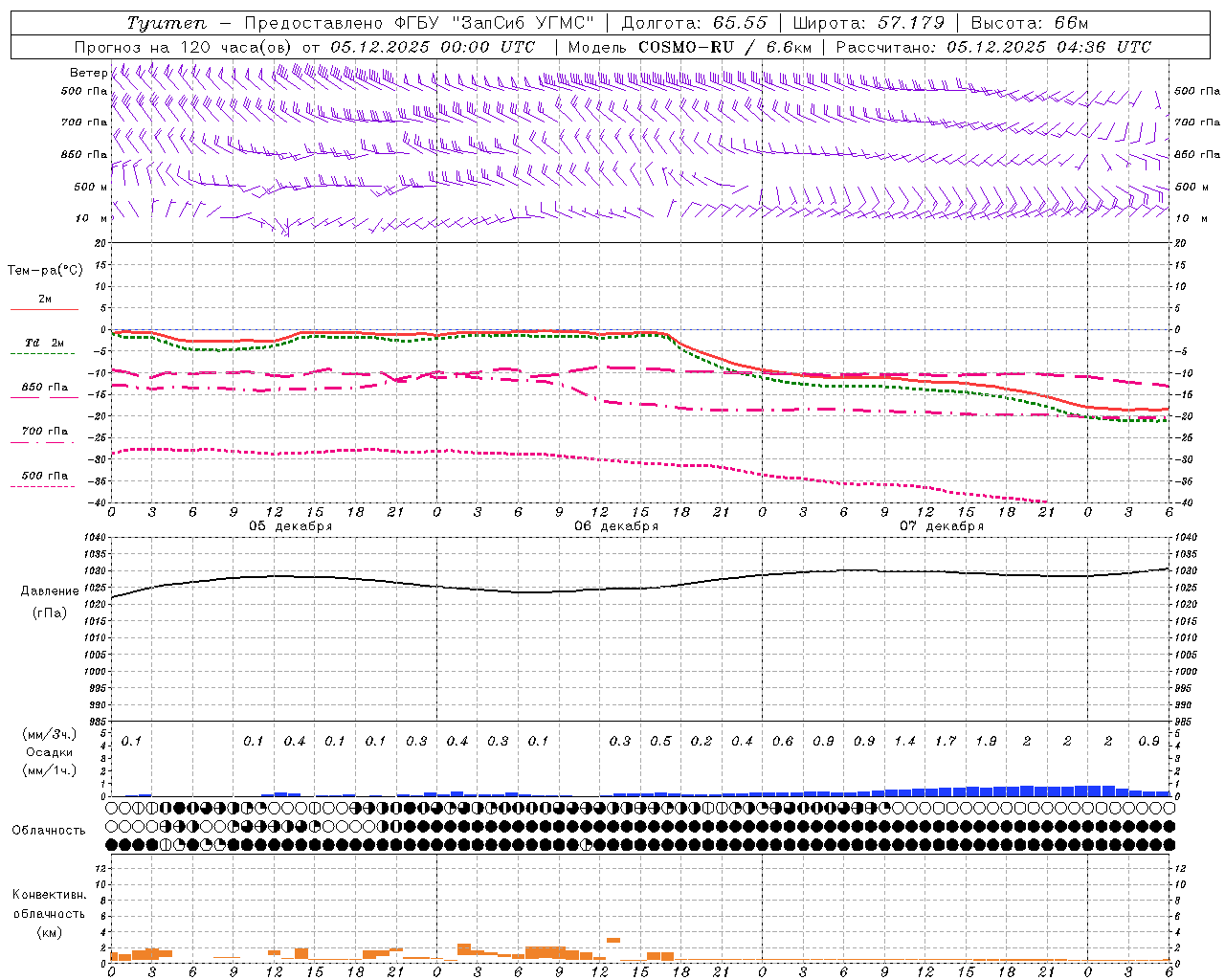The height and width of the screenshot is (980, 1225).
Task: Click the "07 декабря" date label
Action: 942,526
